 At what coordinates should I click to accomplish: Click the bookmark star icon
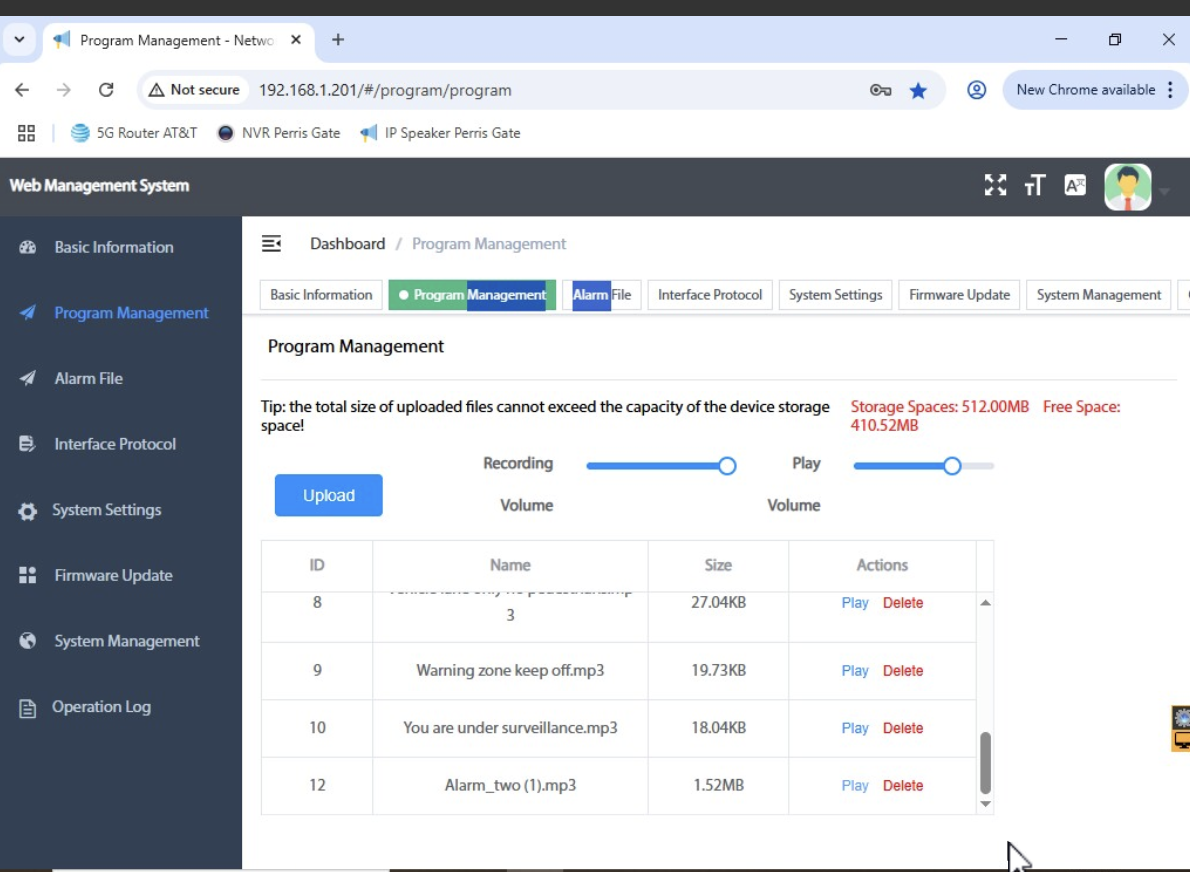point(918,90)
